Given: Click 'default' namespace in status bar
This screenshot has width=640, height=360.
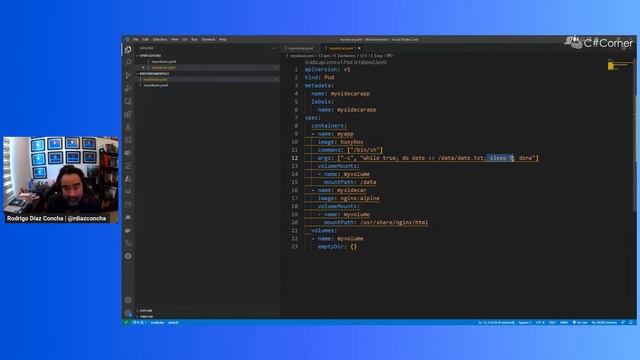Looking at the screenshot, I should 173,322.
